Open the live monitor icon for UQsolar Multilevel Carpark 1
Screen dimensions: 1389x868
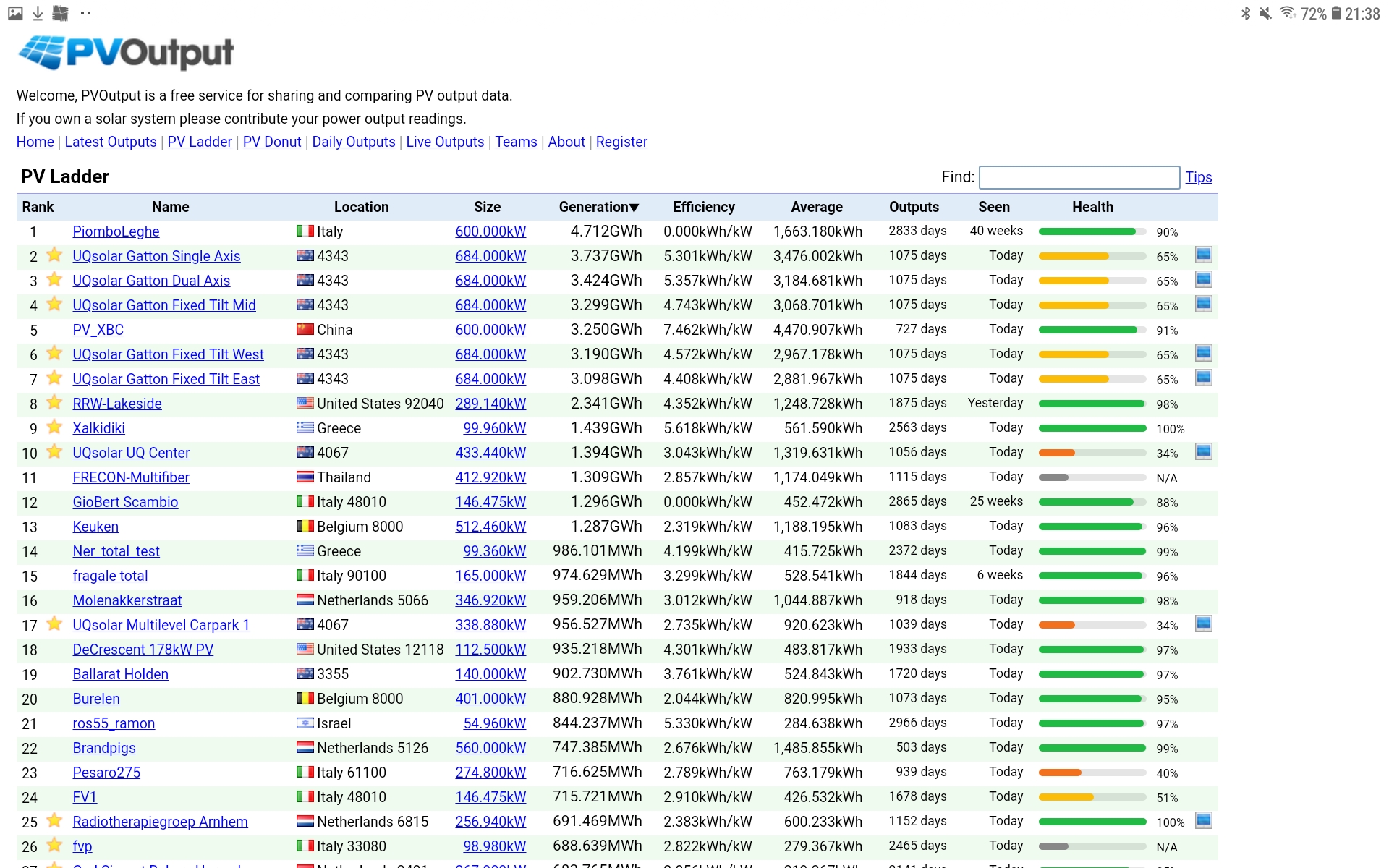click(x=1204, y=624)
